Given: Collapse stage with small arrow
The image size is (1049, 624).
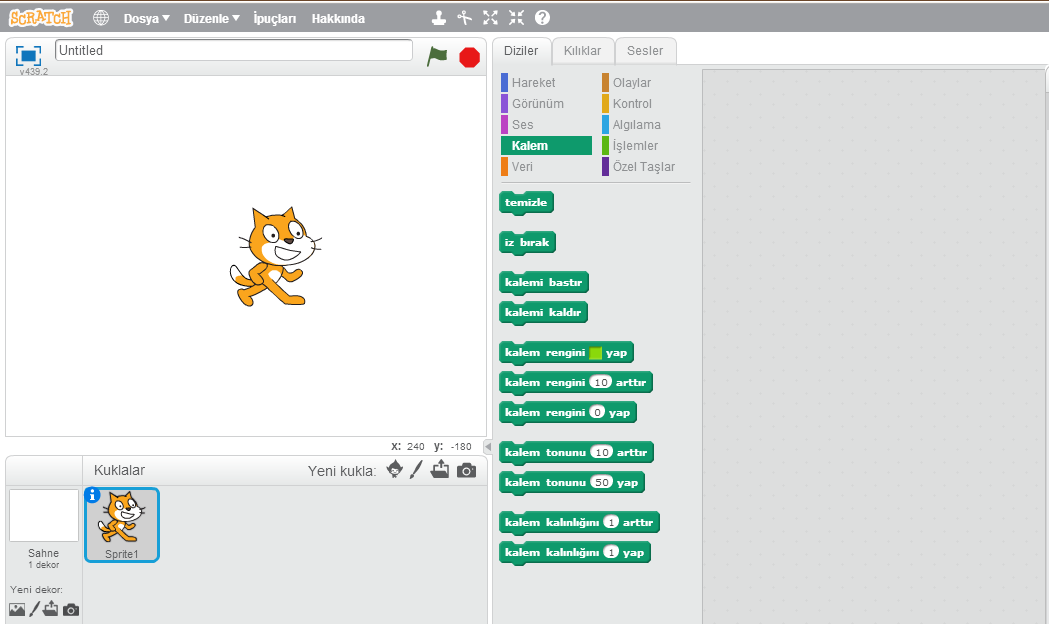Looking at the screenshot, I should pyautogui.click(x=488, y=446).
